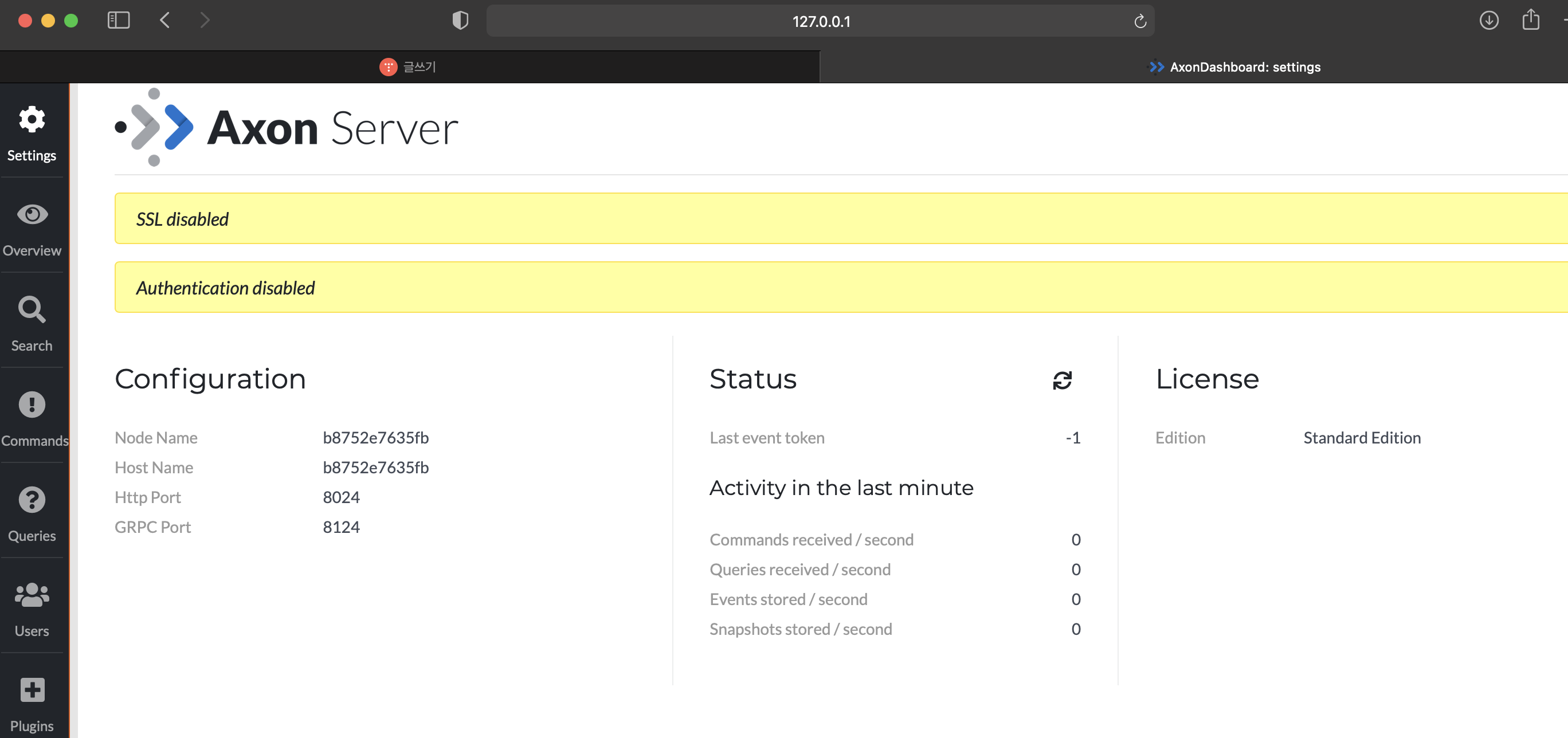Click the Axon Server logo
The height and width of the screenshot is (738, 1568).
tap(287, 128)
